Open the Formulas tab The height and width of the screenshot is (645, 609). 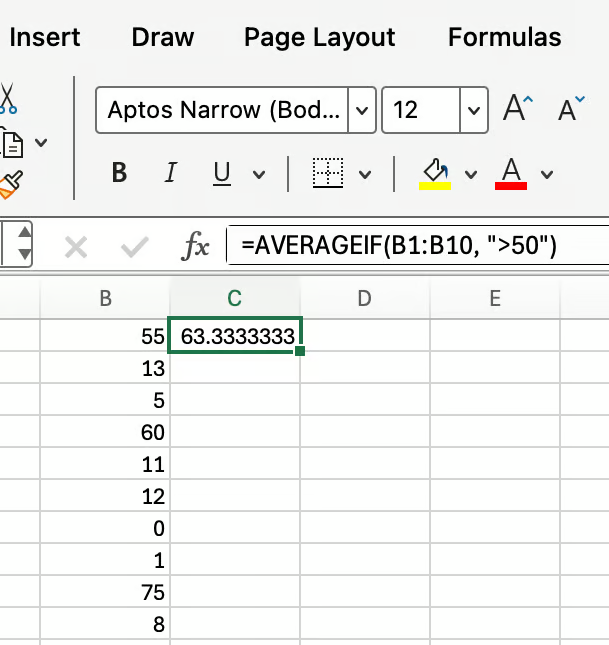click(x=504, y=37)
